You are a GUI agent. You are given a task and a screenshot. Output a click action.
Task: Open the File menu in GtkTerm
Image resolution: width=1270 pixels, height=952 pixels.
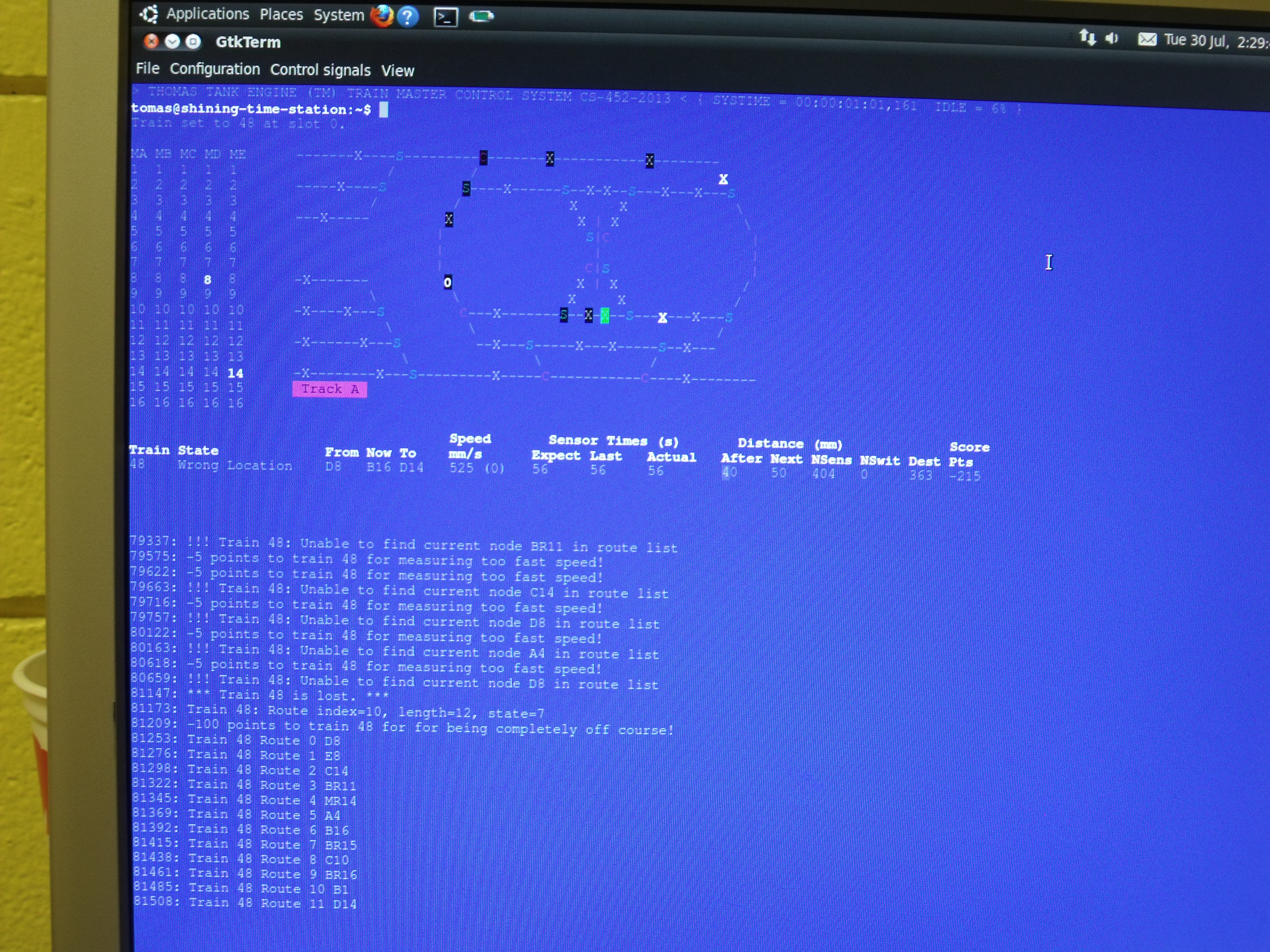tap(148, 68)
